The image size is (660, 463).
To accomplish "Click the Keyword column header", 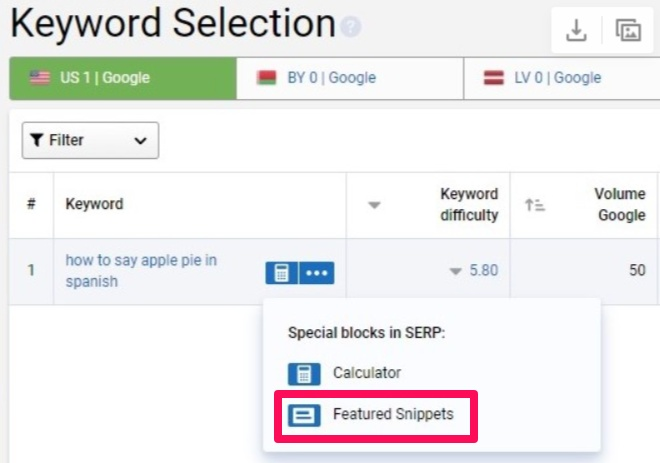I will coord(95,204).
